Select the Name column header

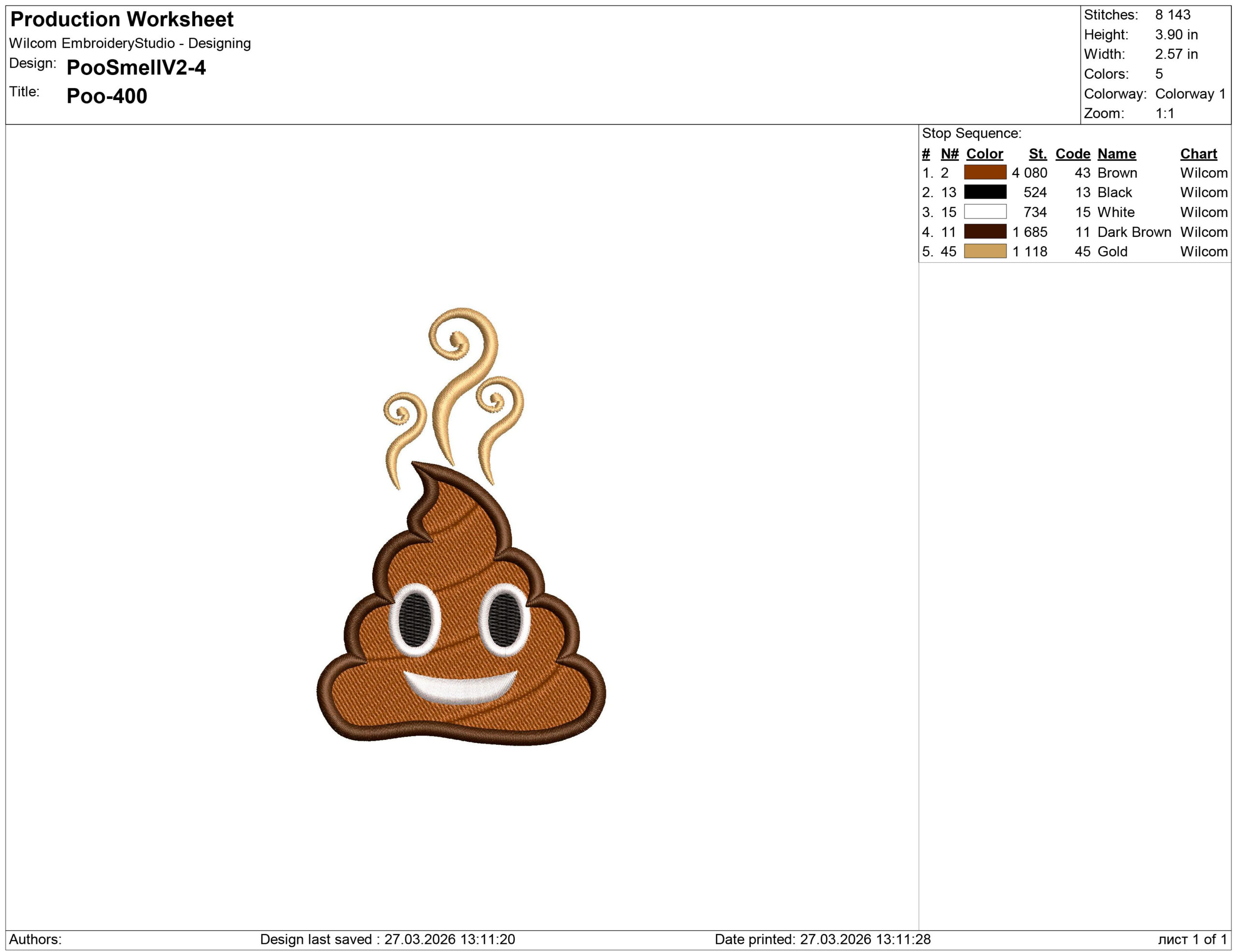pos(1116,154)
